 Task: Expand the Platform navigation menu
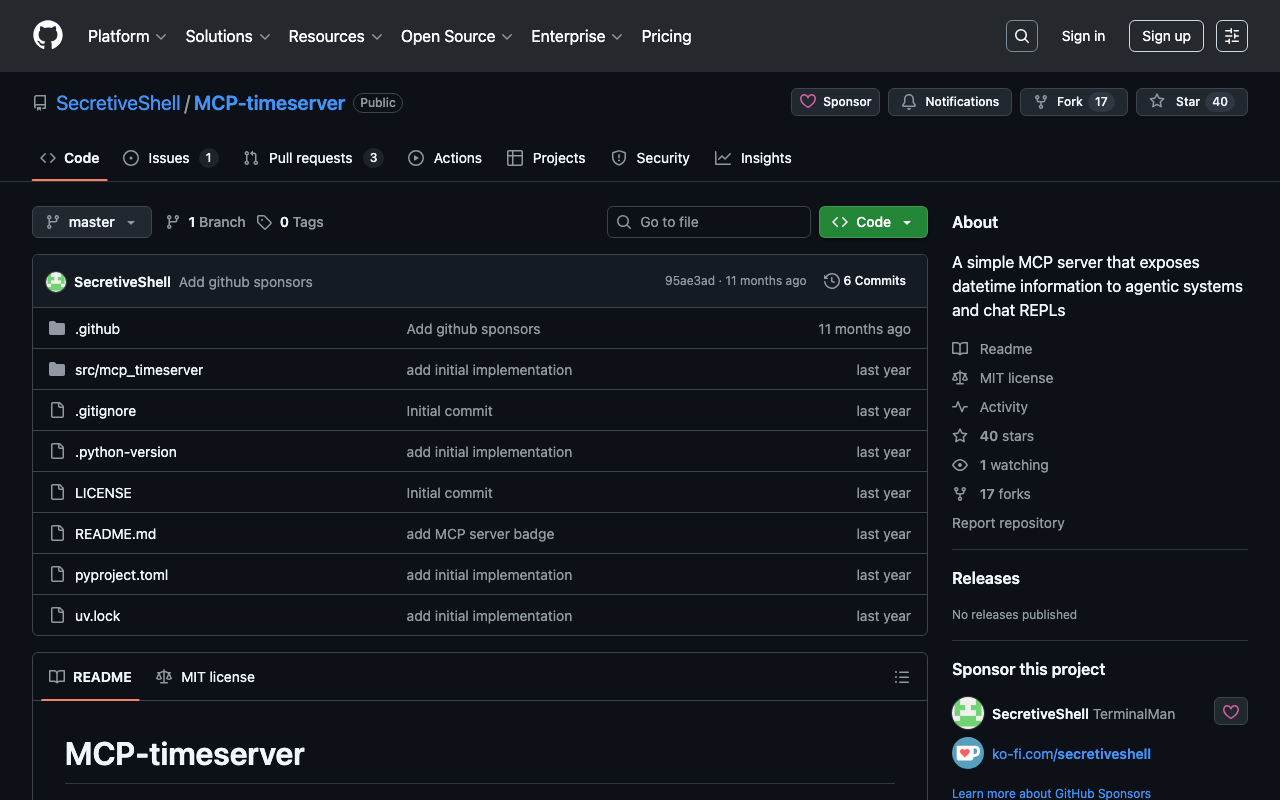127,36
